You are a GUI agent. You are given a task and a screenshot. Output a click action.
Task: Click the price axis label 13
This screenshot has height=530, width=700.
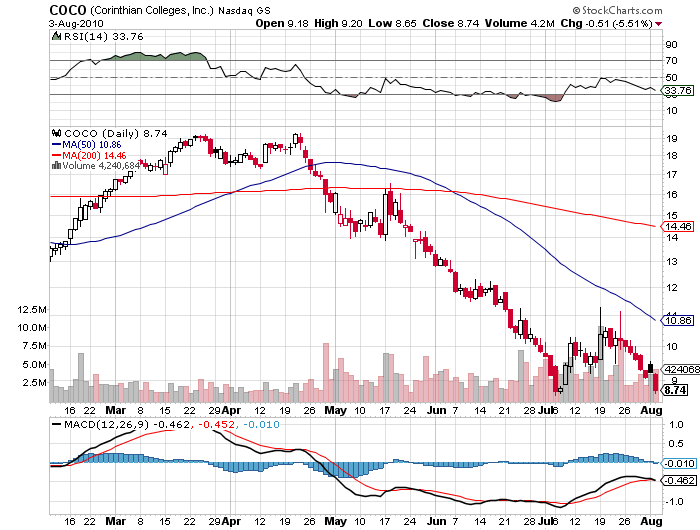671,261
